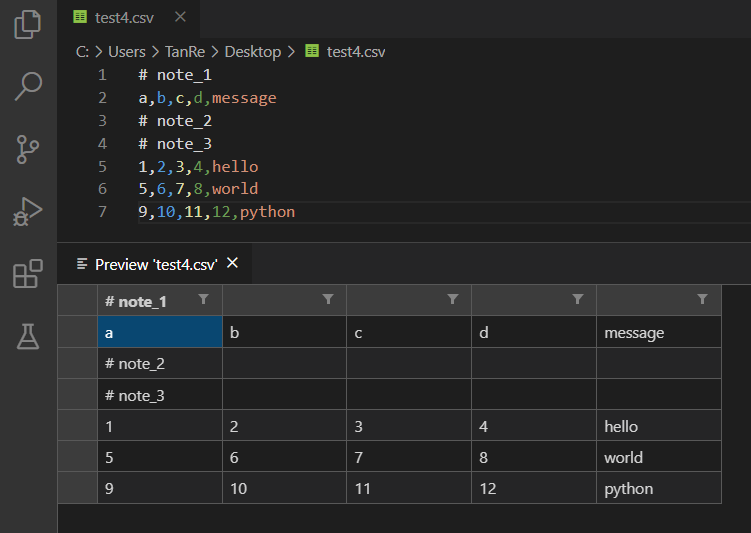Screen dimensions: 751x533
Task: Close the test4.csv editor tab
Action: (180, 17)
